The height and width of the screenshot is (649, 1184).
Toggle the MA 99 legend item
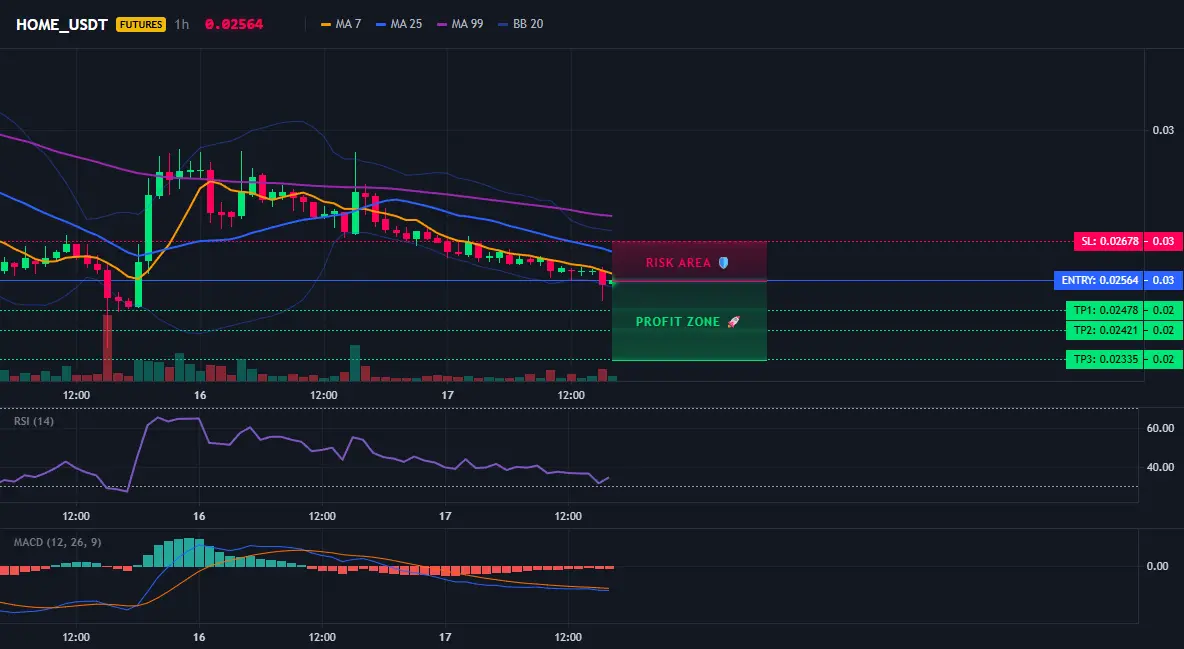tap(460, 24)
